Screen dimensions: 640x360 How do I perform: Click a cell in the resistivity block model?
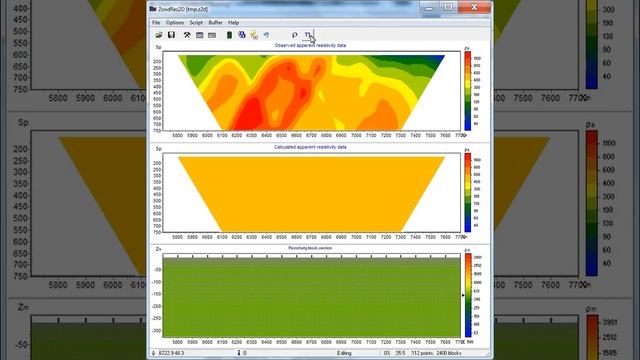[311, 298]
